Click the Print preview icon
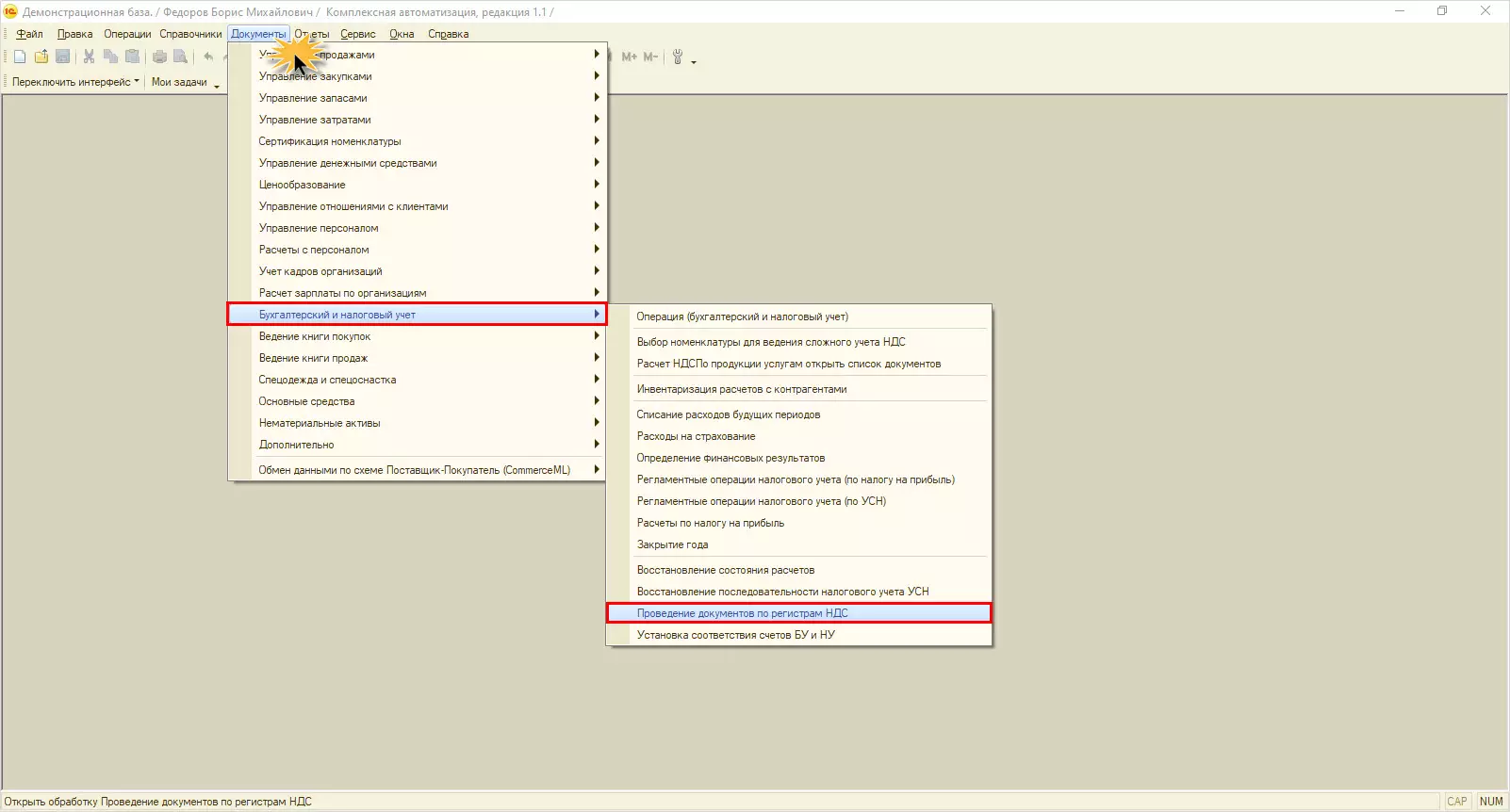 pyautogui.click(x=180, y=57)
